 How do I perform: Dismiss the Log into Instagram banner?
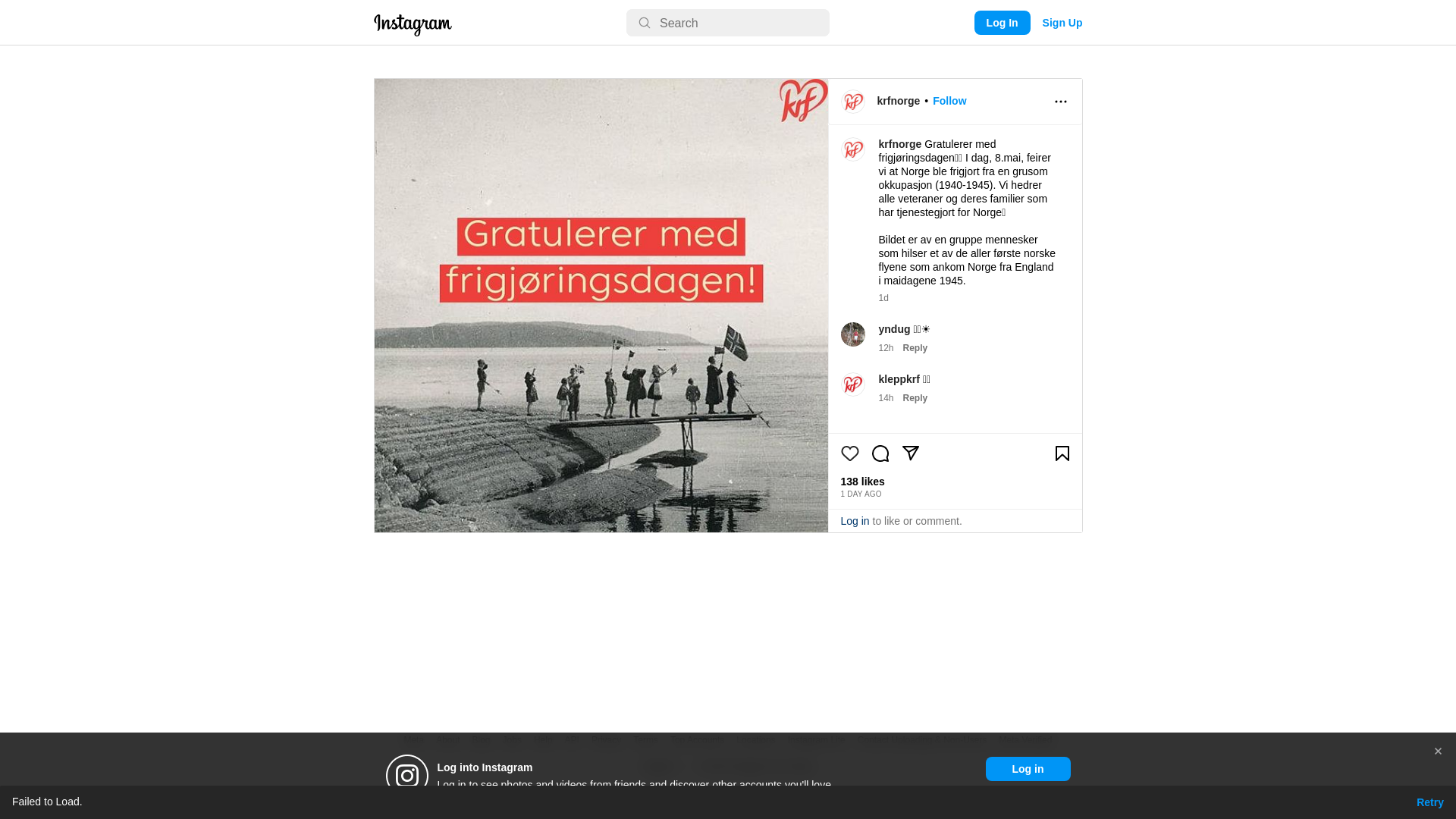pyautogui.click(x=1438, y=752)
